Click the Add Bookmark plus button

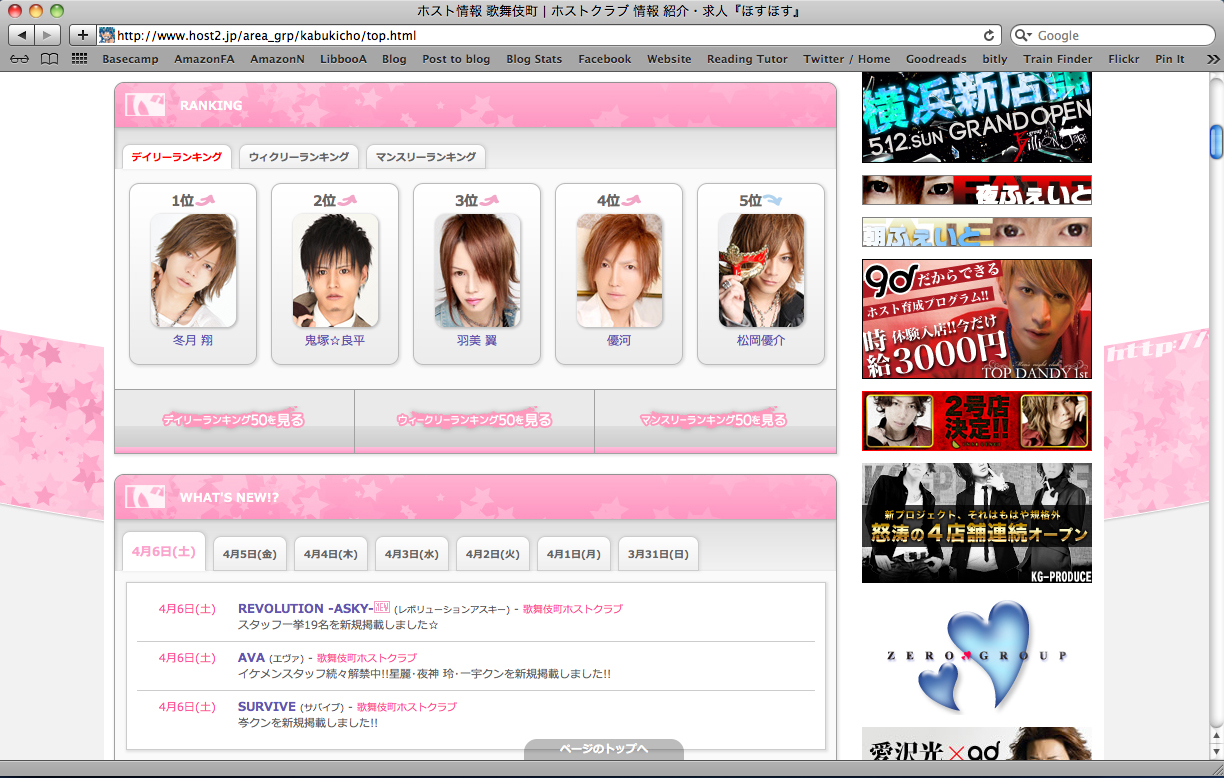82,35
